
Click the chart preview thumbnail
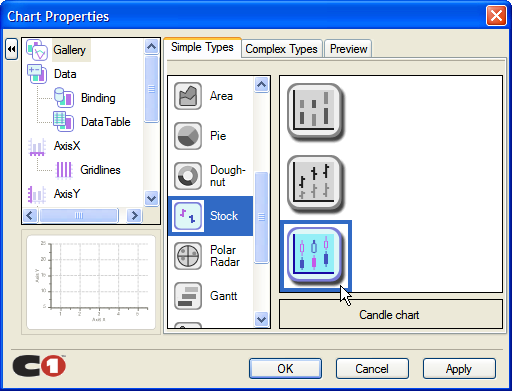(x=91, y=282)
